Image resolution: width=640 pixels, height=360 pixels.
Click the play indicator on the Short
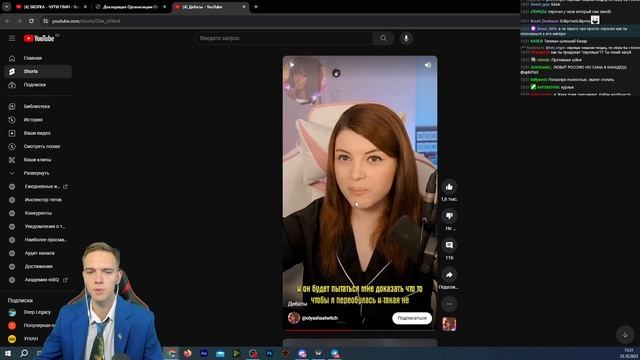point(292,65)
